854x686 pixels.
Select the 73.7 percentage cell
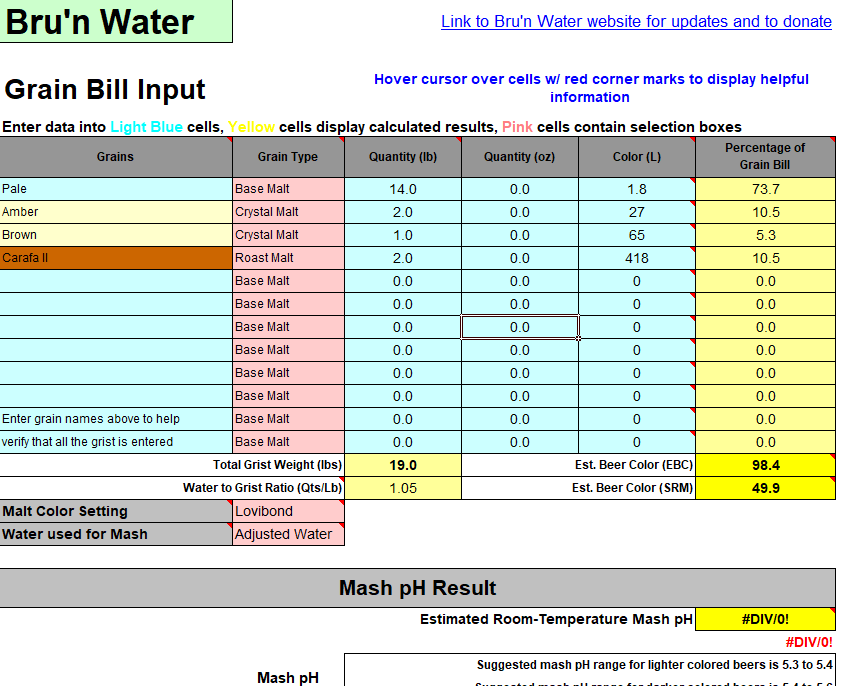tap(765, 189)
